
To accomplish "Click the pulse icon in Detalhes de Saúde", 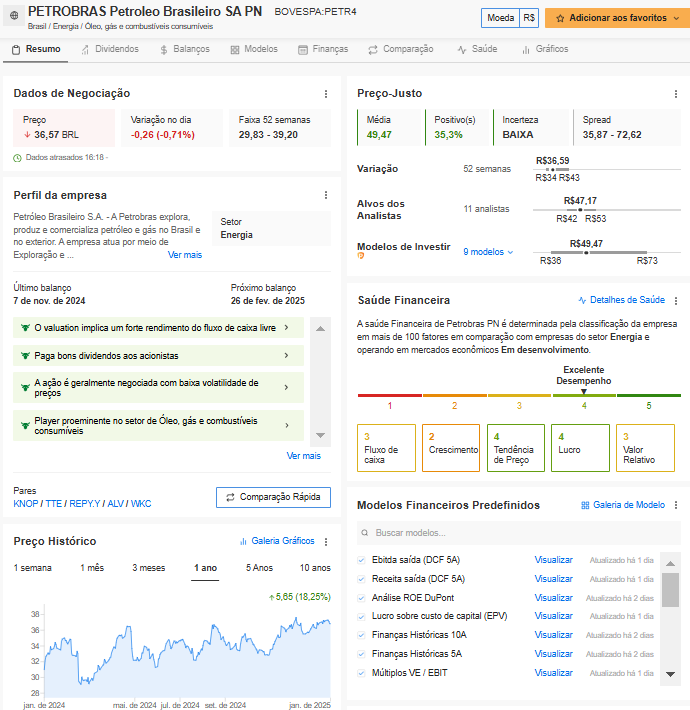I will click(x=582, y=300).
